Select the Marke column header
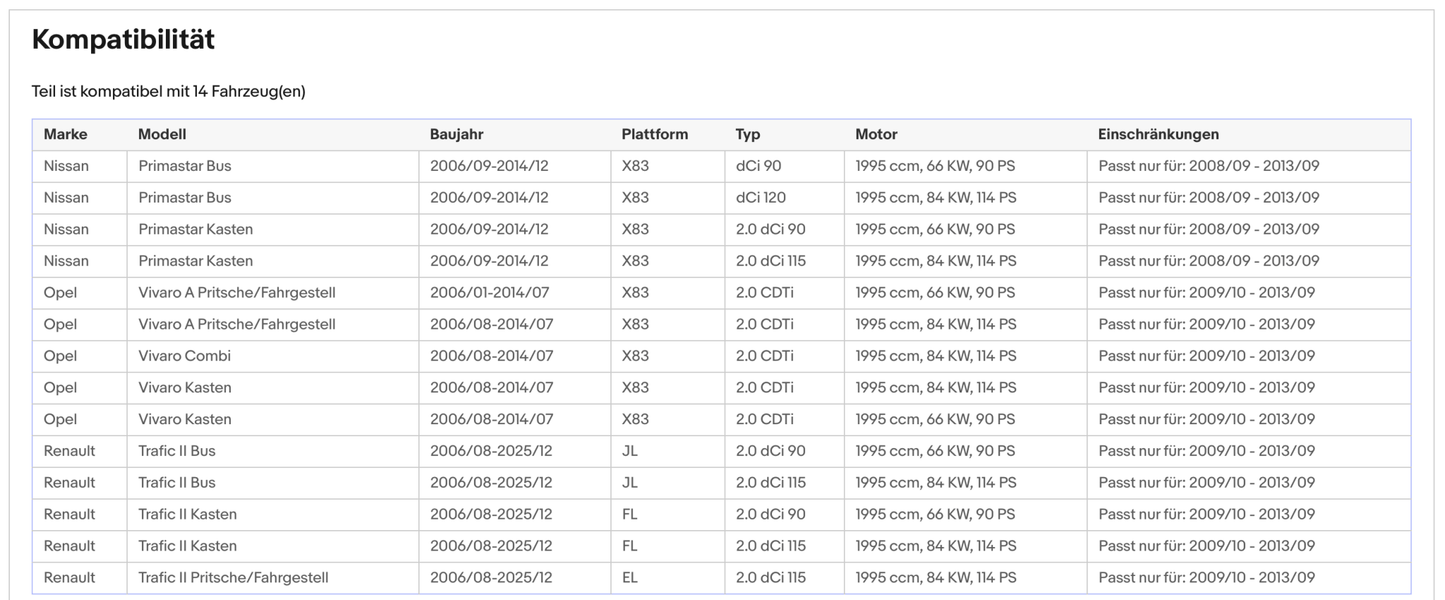Image resolution: width=1445 pixels, height=600 pixels. point(65,133)
